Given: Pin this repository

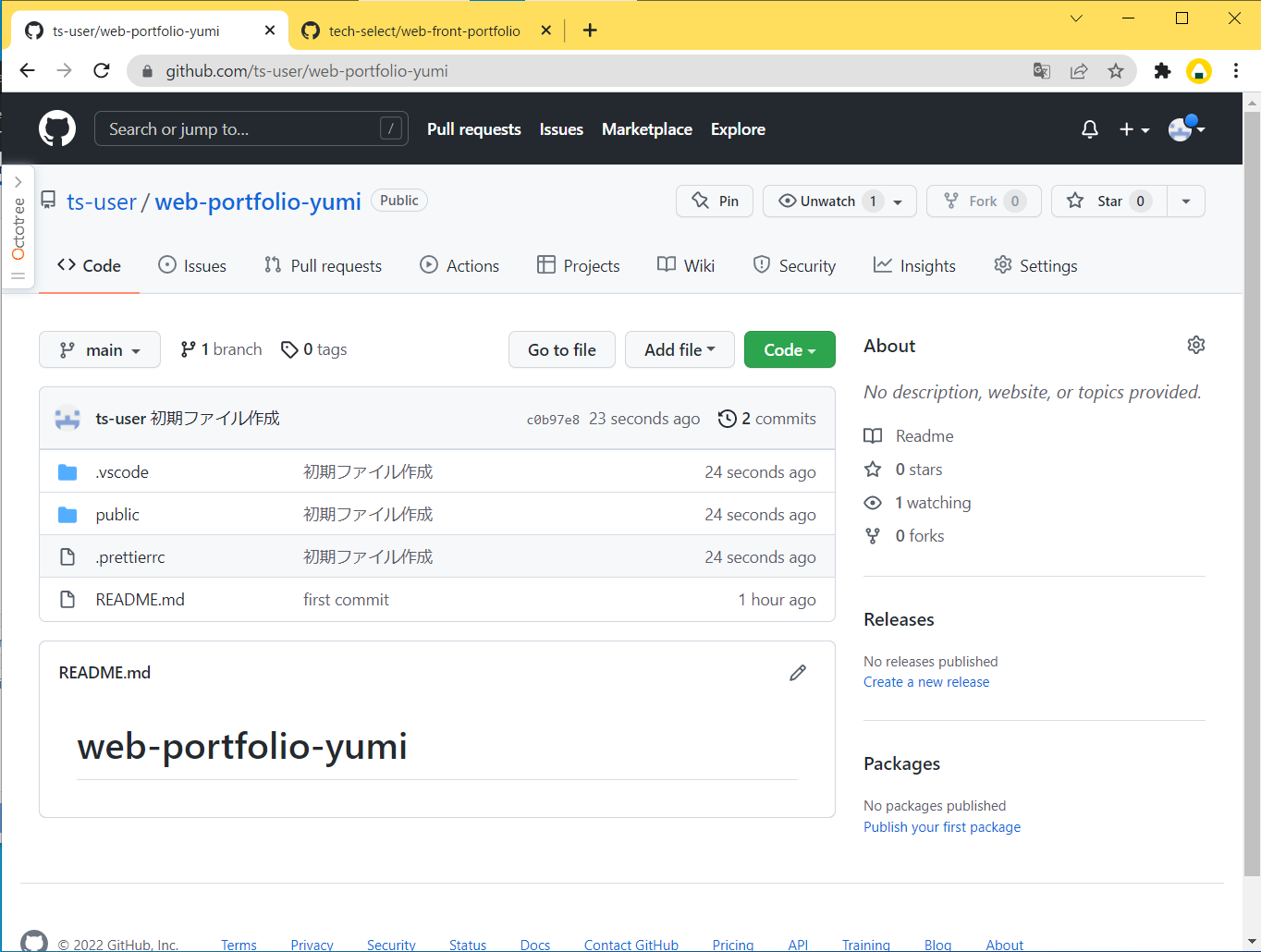Looking at the screenshot, I should (715, 201).
